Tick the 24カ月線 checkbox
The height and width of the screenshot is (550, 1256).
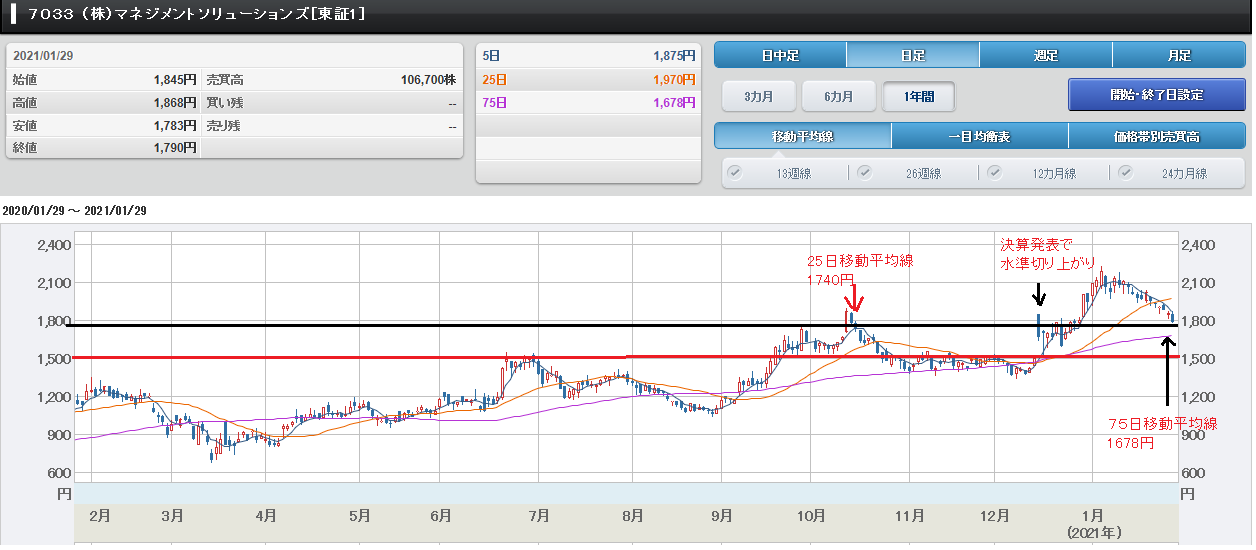pos(1125,172)
